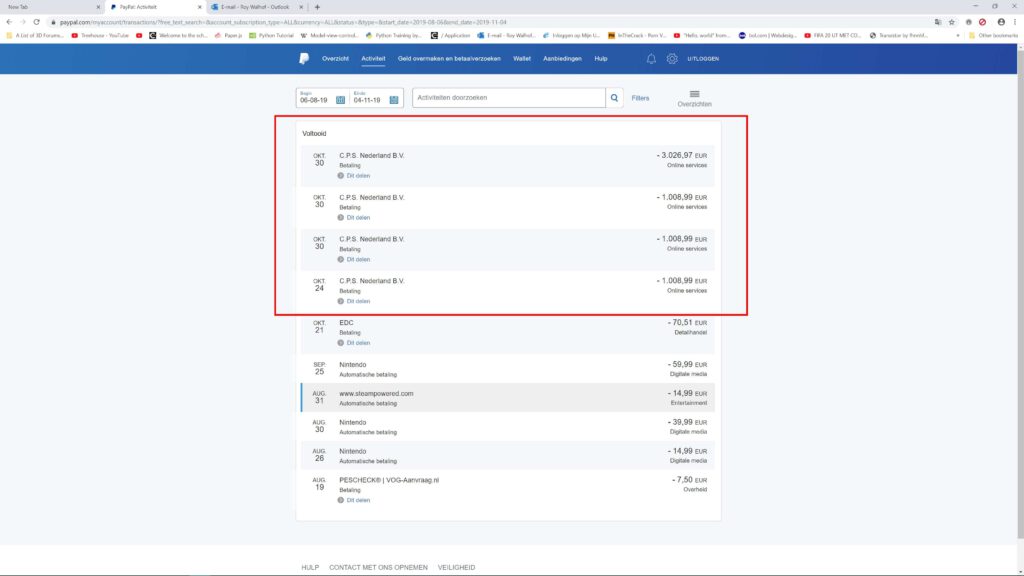Open a new browser tab
This screenshot has width=1024, height=576.
317,6
